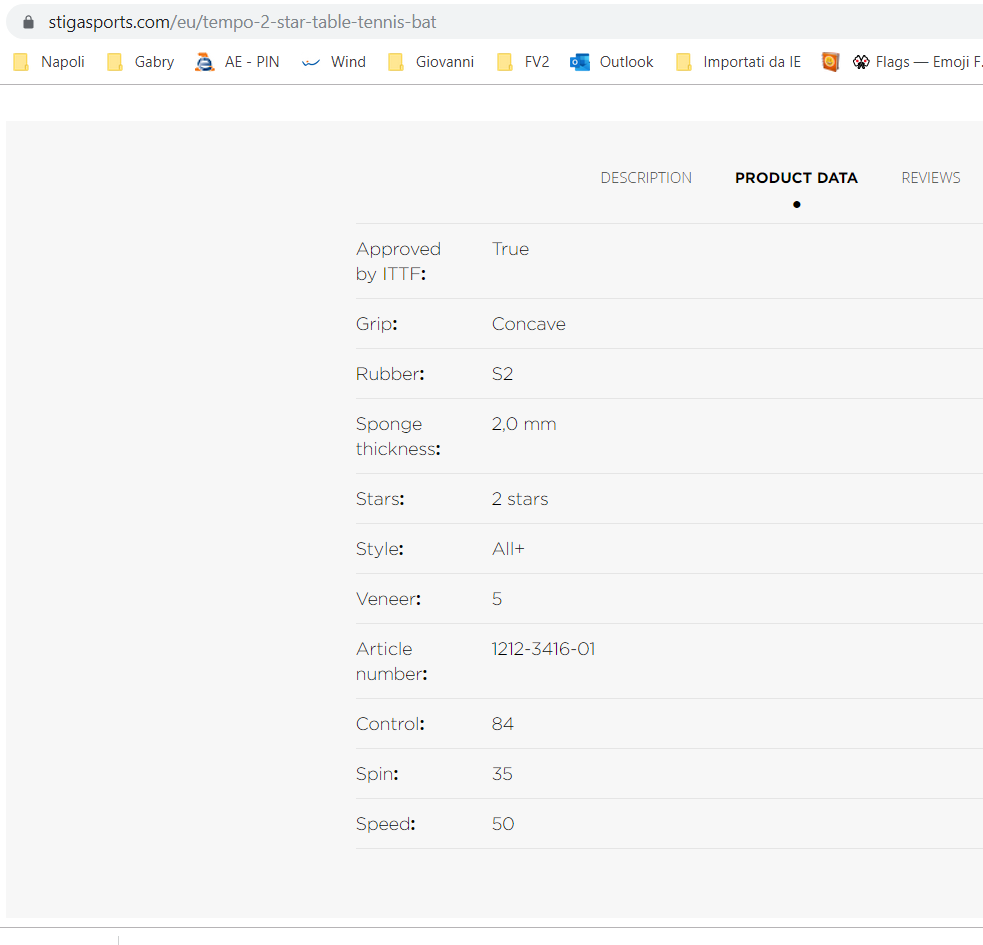983x945 pixels.
Task: Open the Giovanni bookmarks folder
Action: click(x=431, y=62)
